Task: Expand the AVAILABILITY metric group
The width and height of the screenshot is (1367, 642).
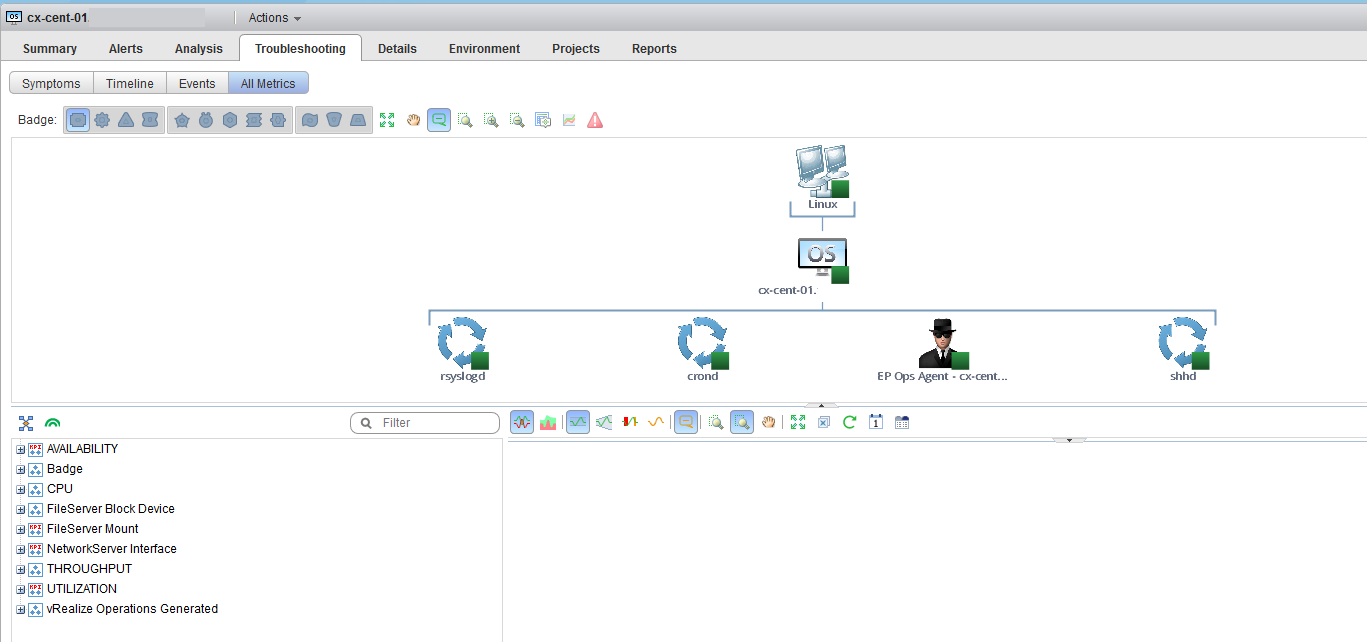Action: 20,449
